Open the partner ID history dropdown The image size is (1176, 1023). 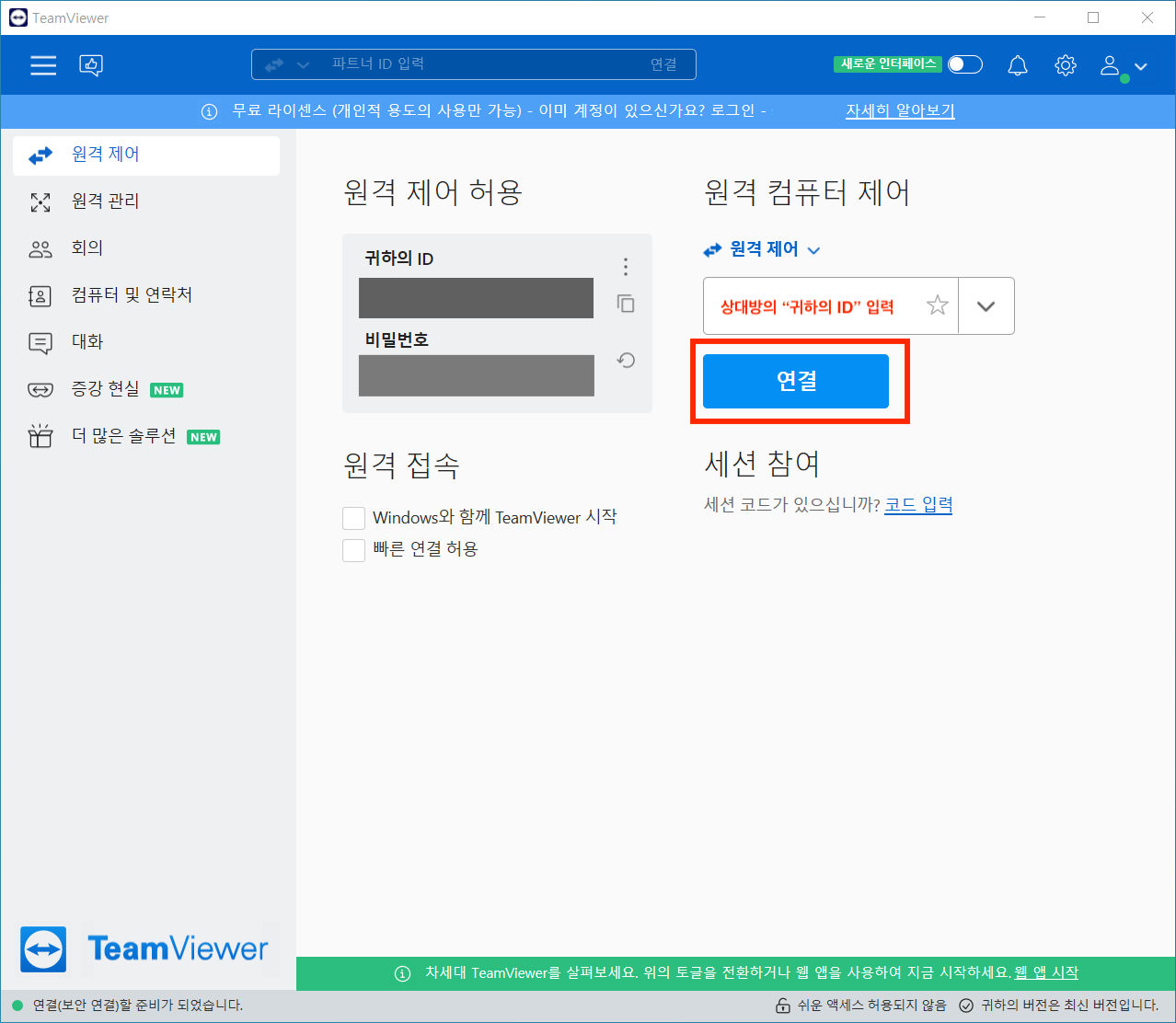pos(986,305)
